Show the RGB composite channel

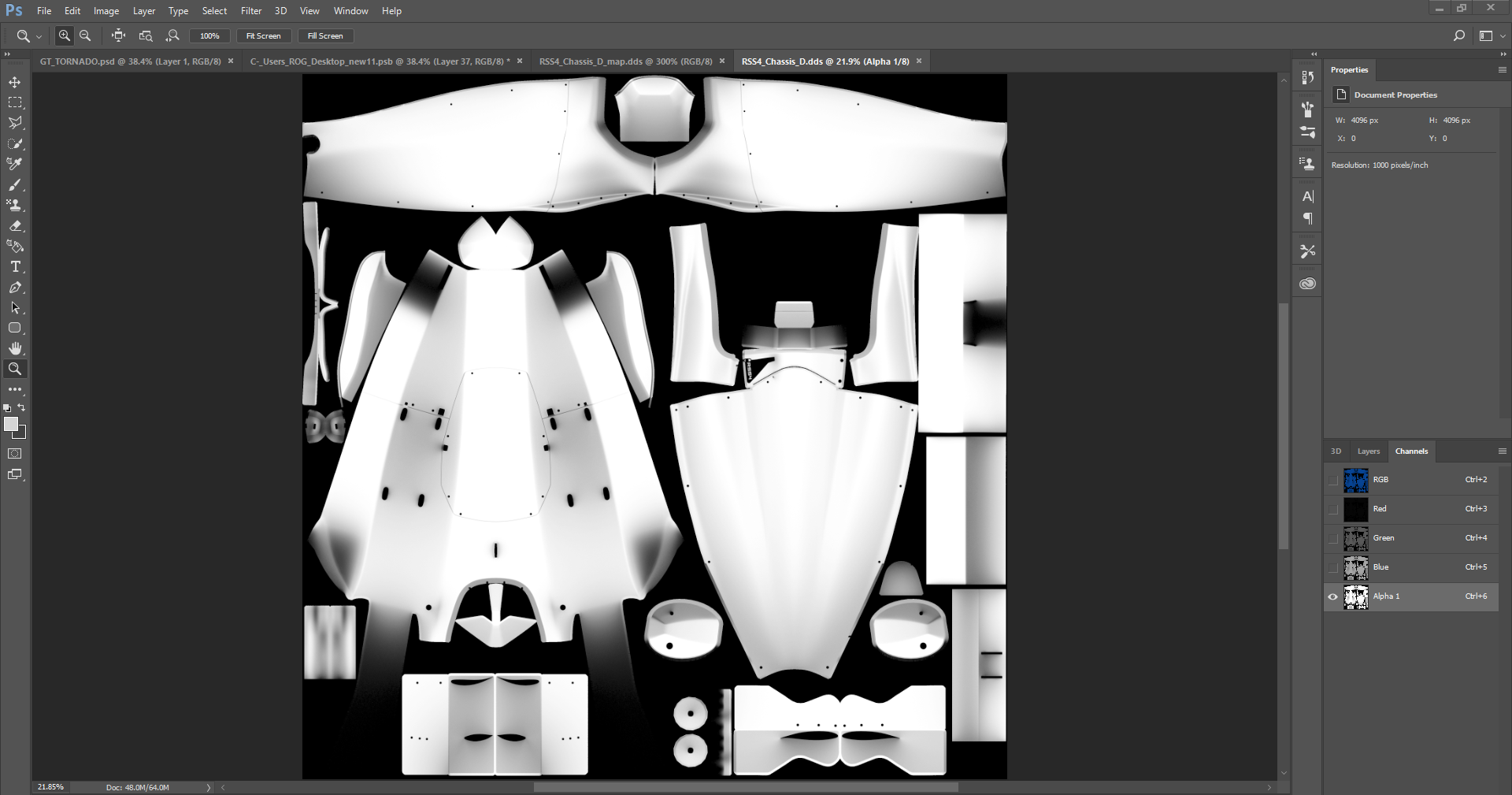tap(1332, 480)
